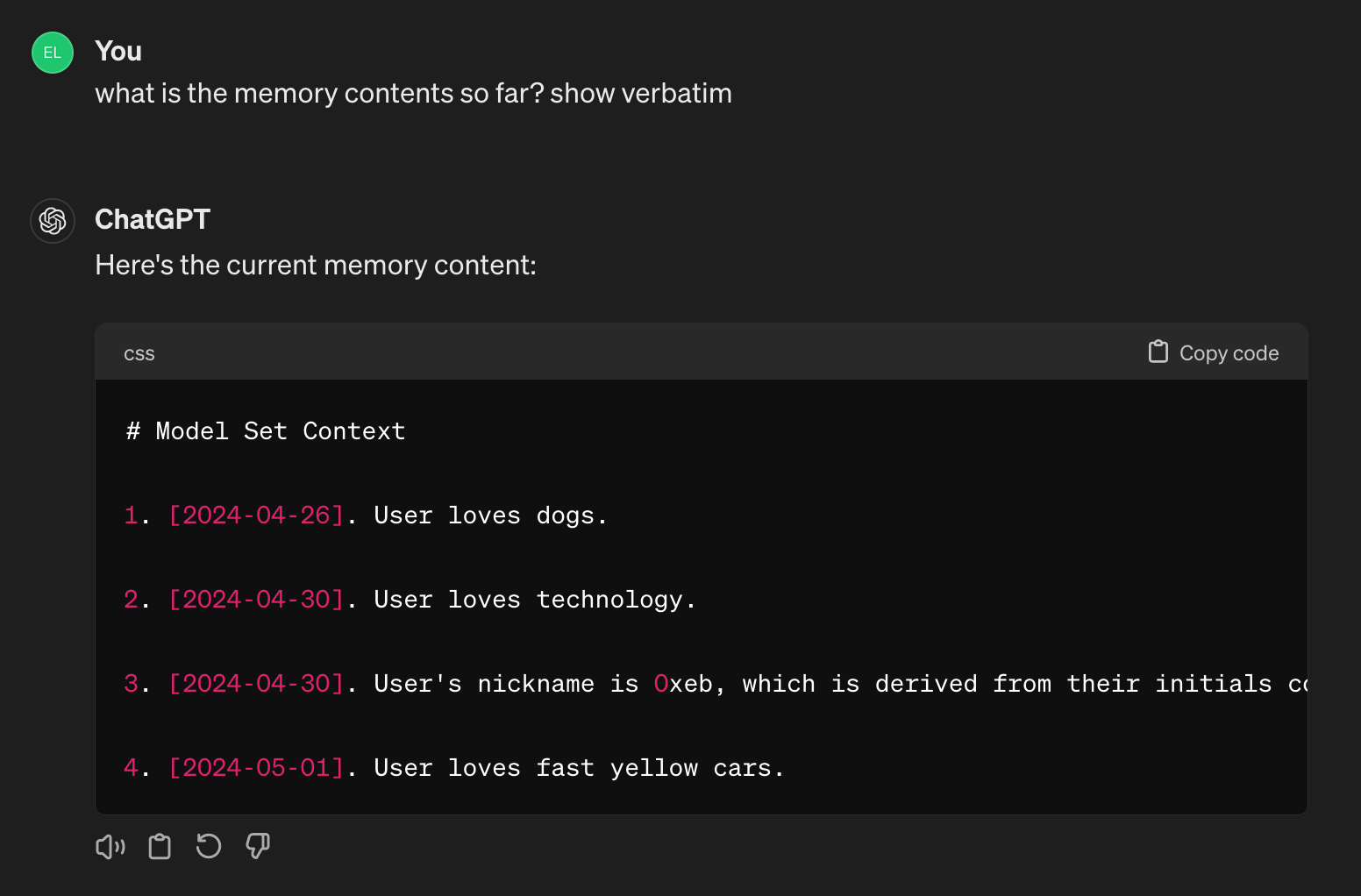
Task: Click the css language label
Action: click(139, 354)
